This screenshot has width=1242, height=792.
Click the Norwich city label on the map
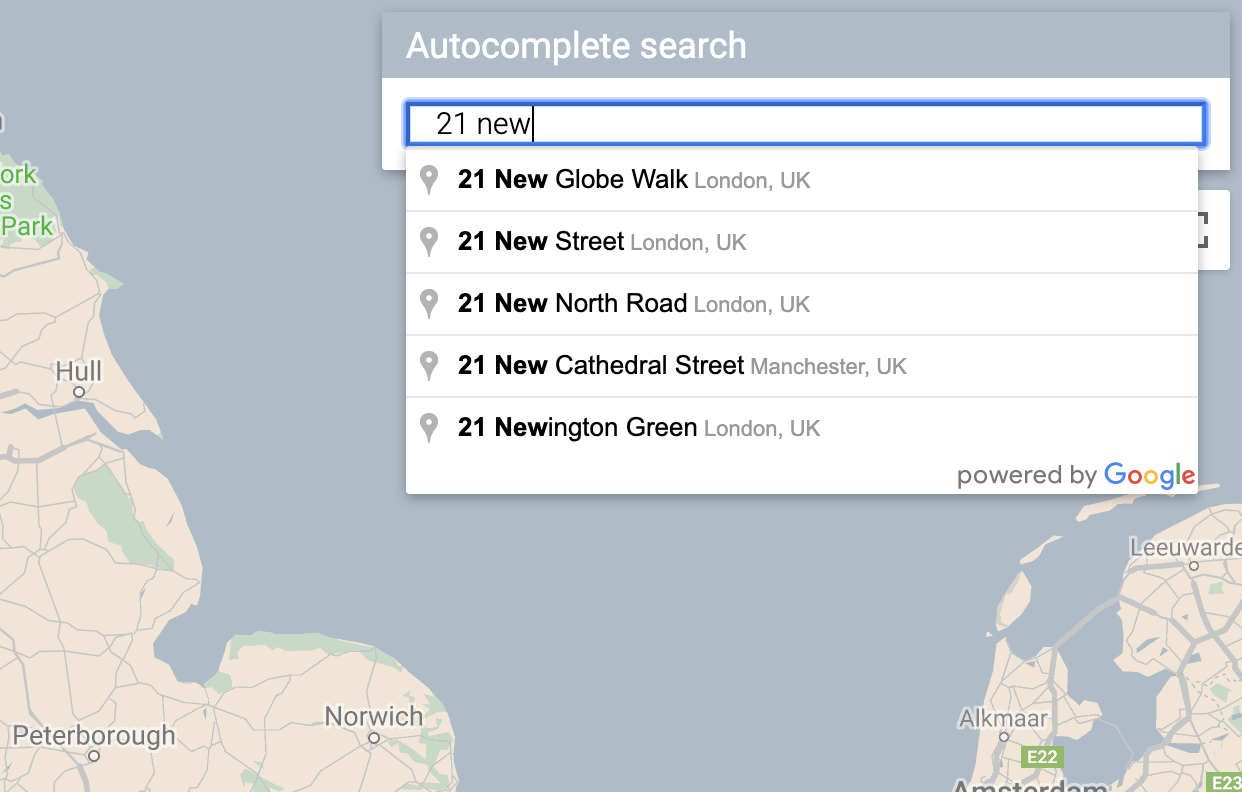click(x=373, y=717)
